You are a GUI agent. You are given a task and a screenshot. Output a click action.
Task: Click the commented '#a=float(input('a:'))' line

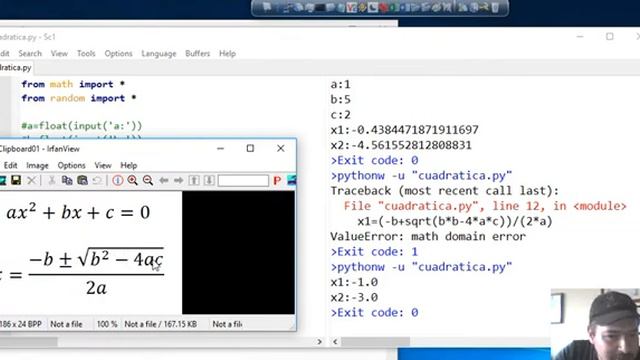82,126
